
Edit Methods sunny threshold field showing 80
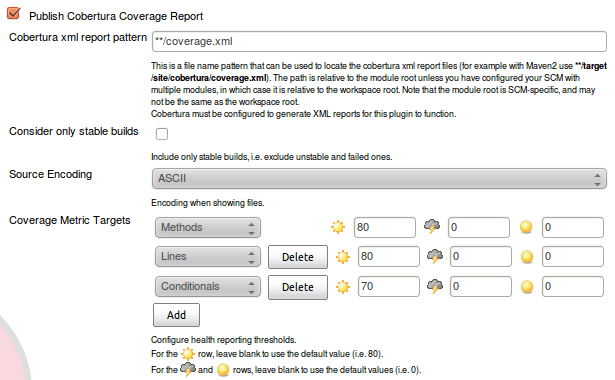pos(384,227)
